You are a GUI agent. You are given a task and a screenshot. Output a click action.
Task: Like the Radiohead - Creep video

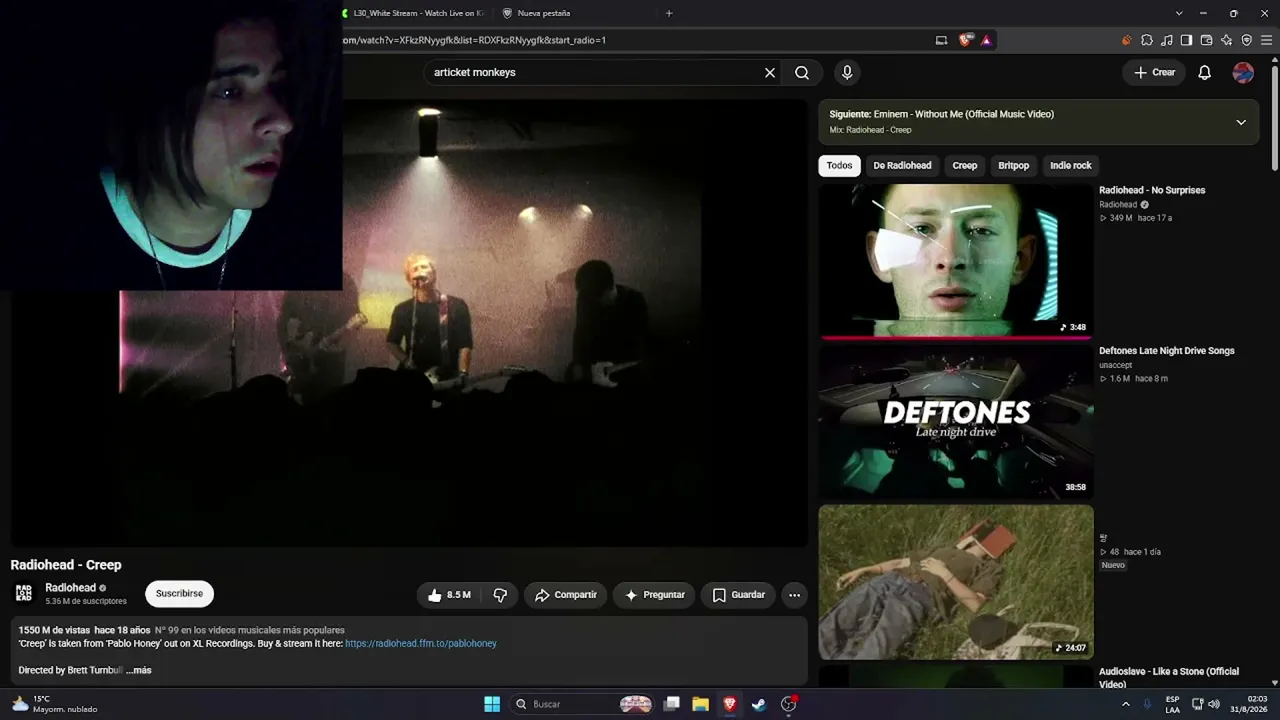click(449, 595)
